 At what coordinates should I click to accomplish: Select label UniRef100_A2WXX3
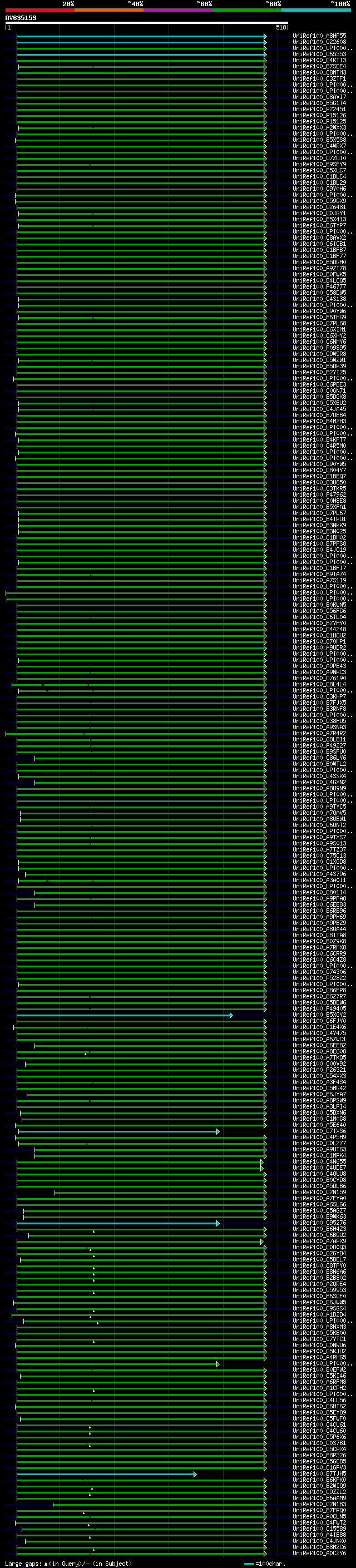[x=319, y=127]
